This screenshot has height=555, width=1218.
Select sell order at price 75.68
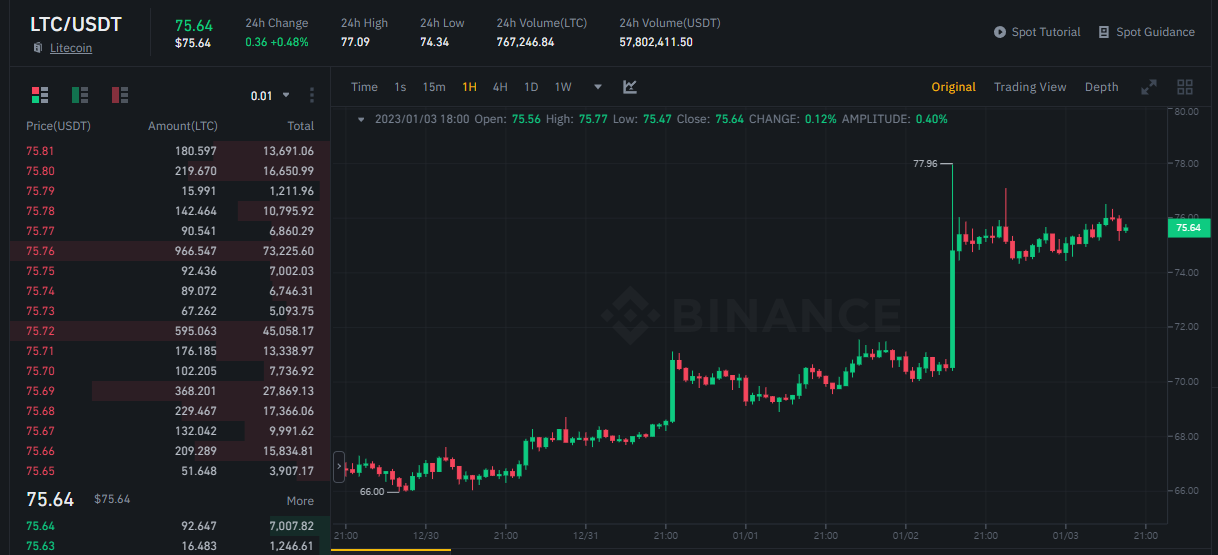pyautogui.click(x=170, y=411)
